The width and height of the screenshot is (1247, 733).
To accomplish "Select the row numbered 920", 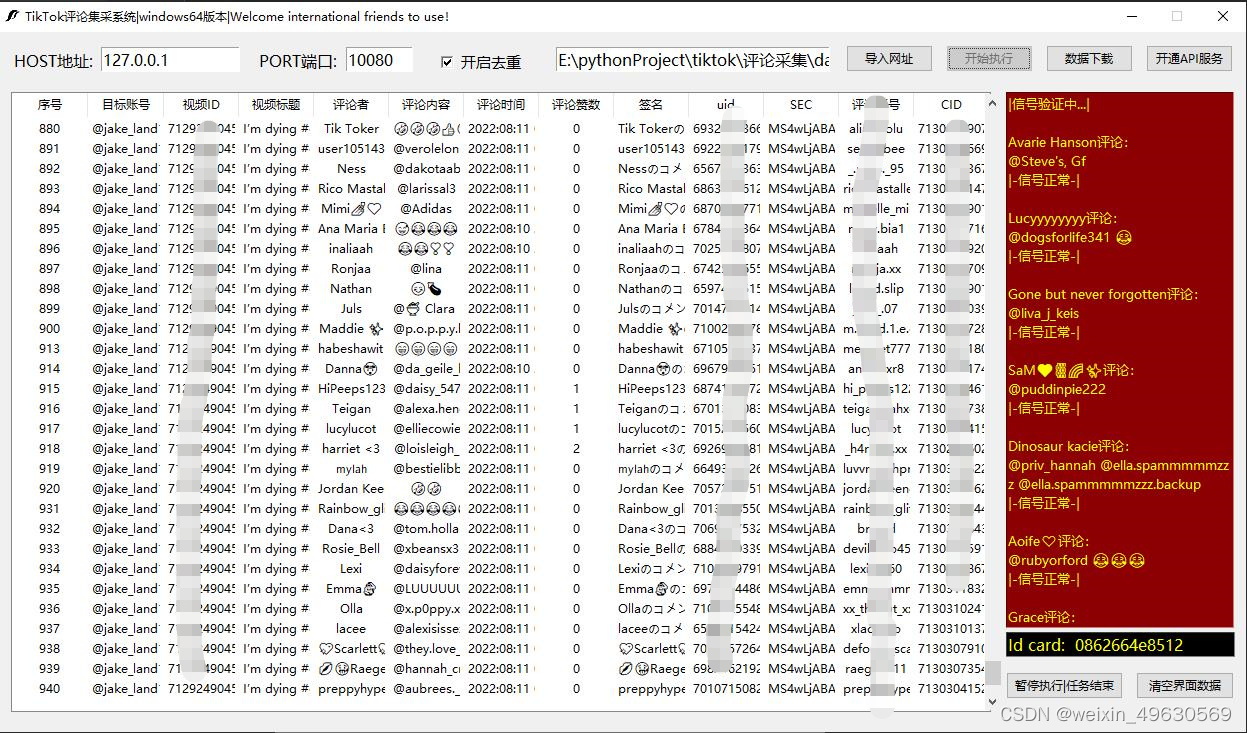I will 500,488.
